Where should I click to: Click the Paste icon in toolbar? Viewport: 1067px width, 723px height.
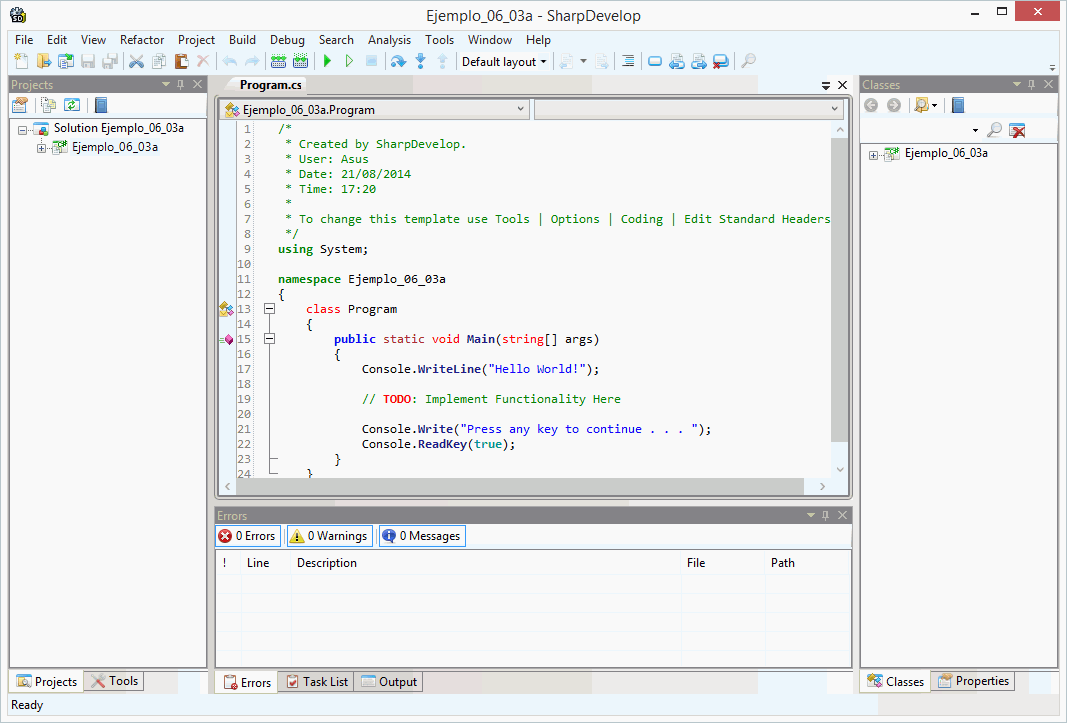181,62
